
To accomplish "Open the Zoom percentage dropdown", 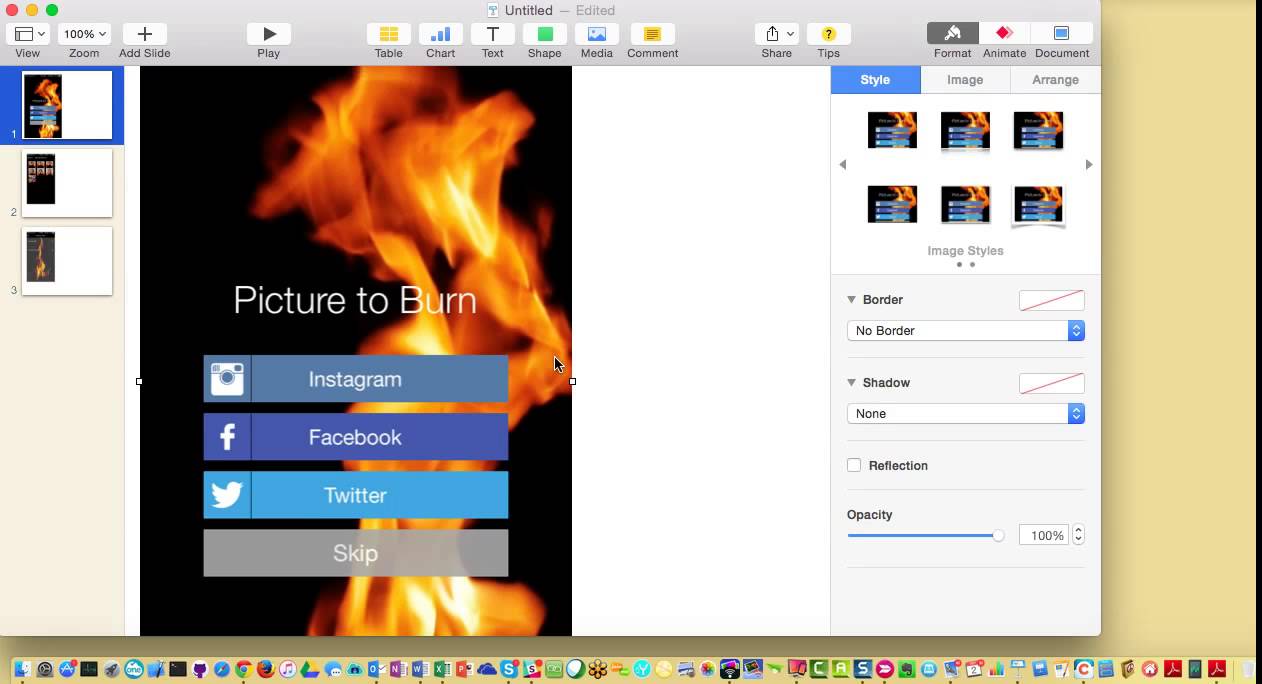I will (x=85, y=34).
